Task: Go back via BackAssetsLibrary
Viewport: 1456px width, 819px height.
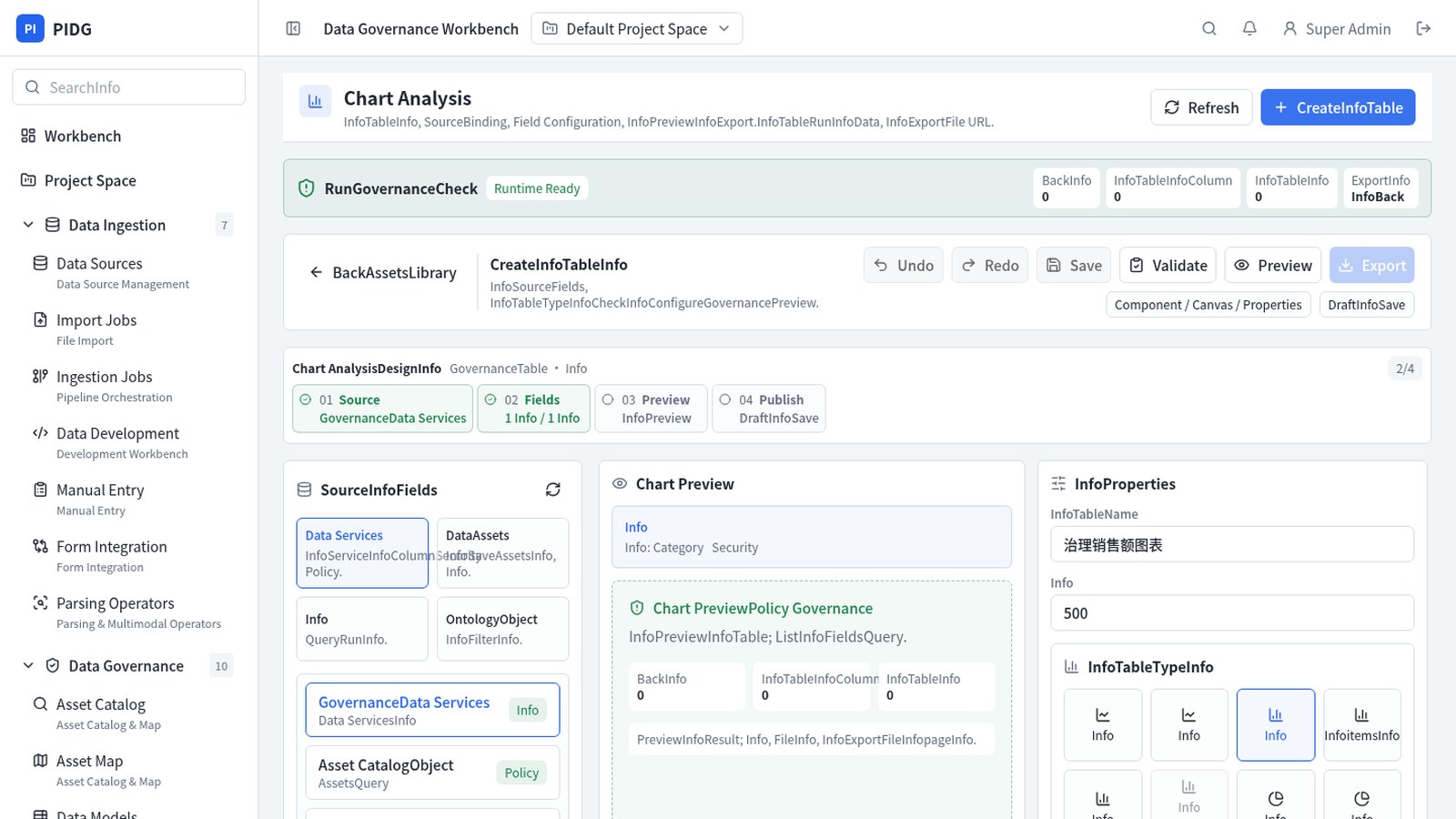Action: (383, 272)
